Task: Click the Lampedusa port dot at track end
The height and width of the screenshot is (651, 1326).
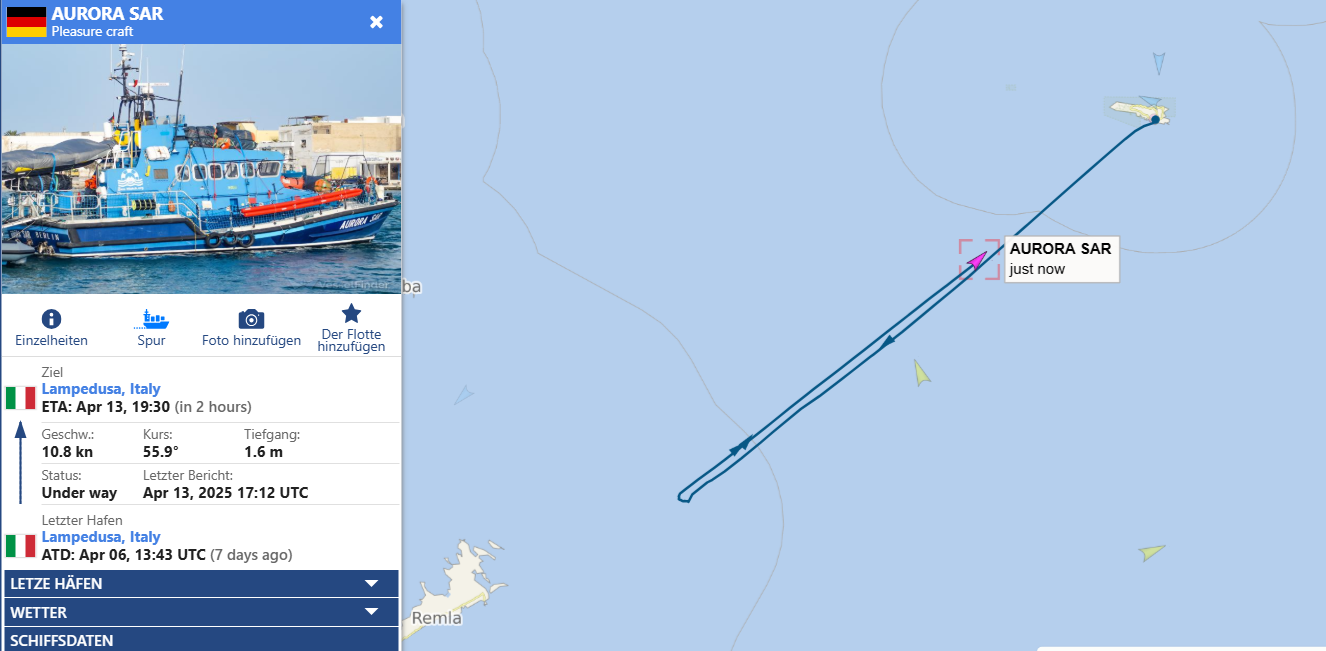Action: click(1155, 120)
